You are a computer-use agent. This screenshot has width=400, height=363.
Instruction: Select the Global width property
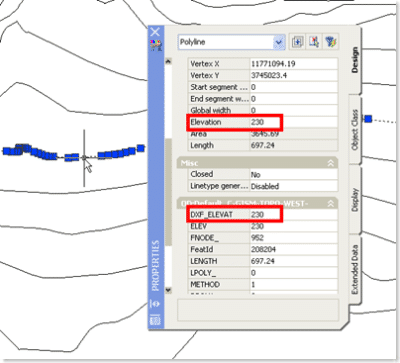point(263,110)
